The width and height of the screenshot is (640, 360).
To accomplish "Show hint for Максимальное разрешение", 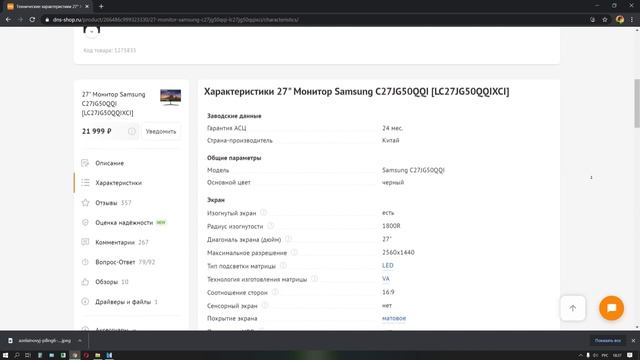I will pyautogui.click(x=294, y=252).
